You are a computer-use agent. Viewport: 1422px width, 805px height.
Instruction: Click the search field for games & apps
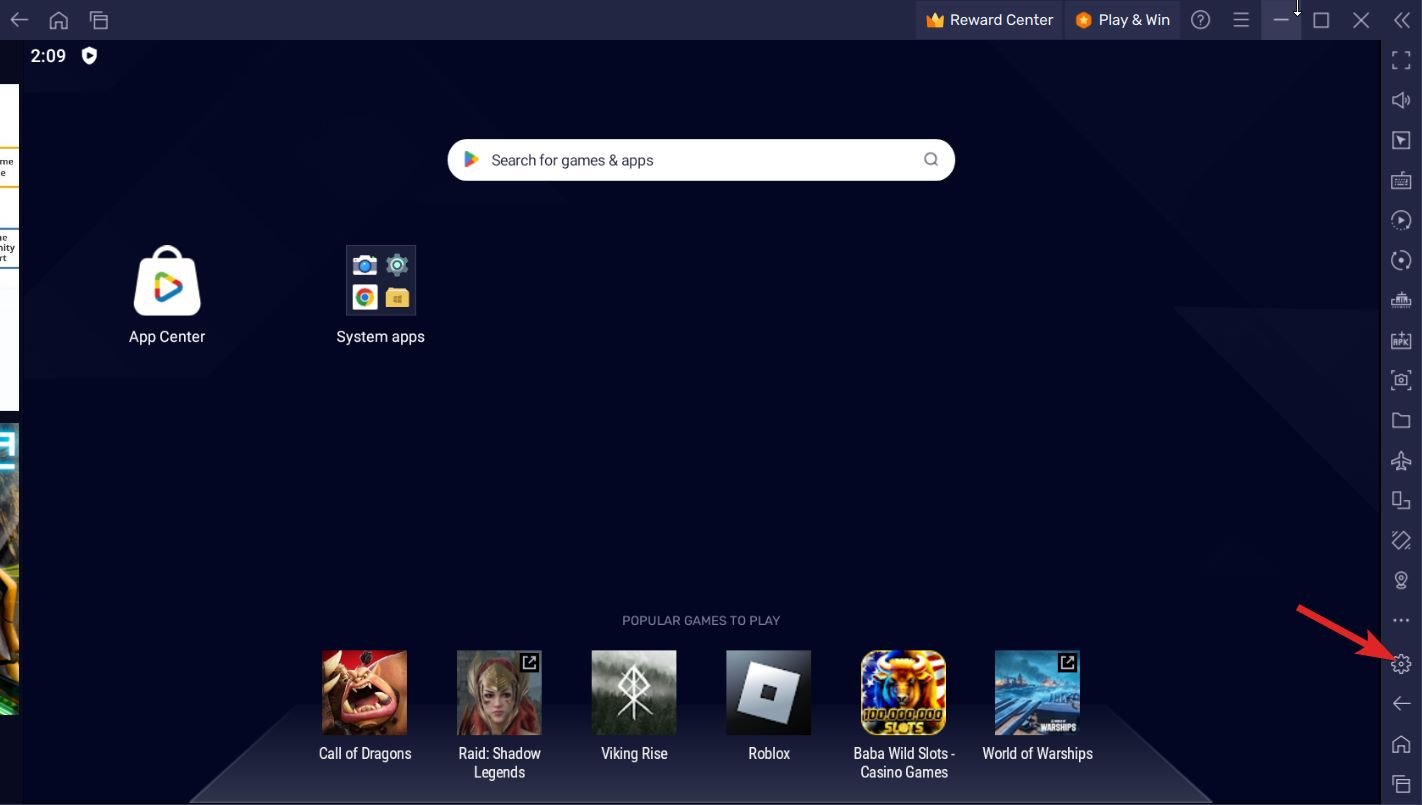pos(701,160)
